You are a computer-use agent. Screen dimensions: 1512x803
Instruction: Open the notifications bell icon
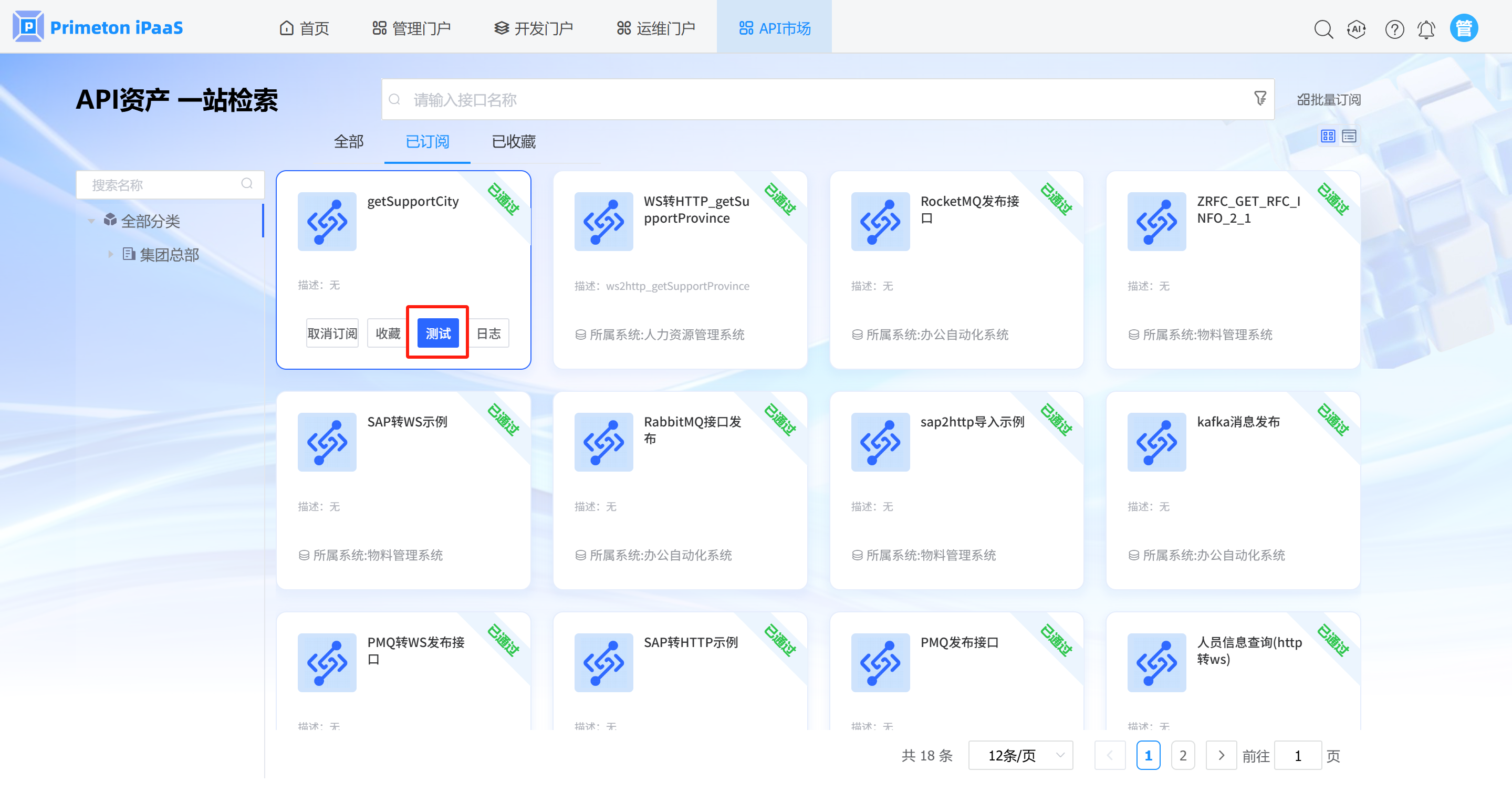(1426, 29)
